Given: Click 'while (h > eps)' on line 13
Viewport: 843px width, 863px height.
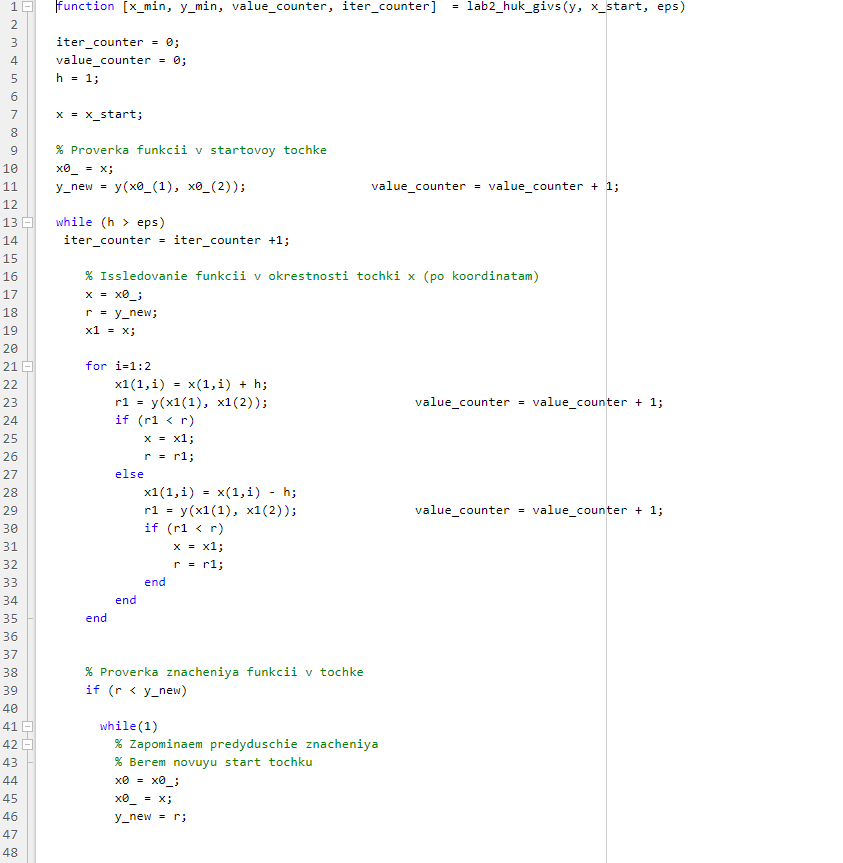Looking at the screenshot, I should click(x=110, y=222).
